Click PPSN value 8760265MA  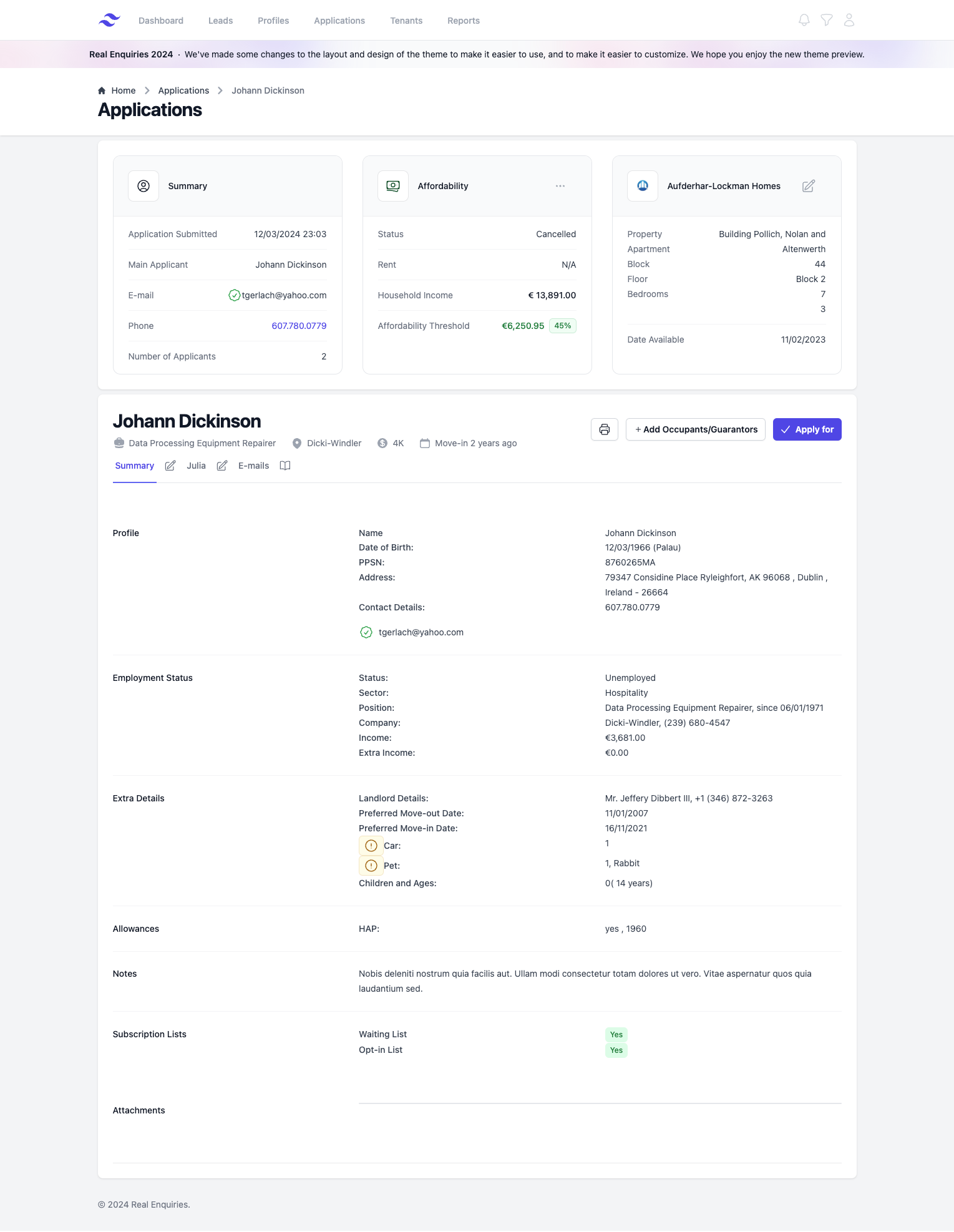click(630, 562)
